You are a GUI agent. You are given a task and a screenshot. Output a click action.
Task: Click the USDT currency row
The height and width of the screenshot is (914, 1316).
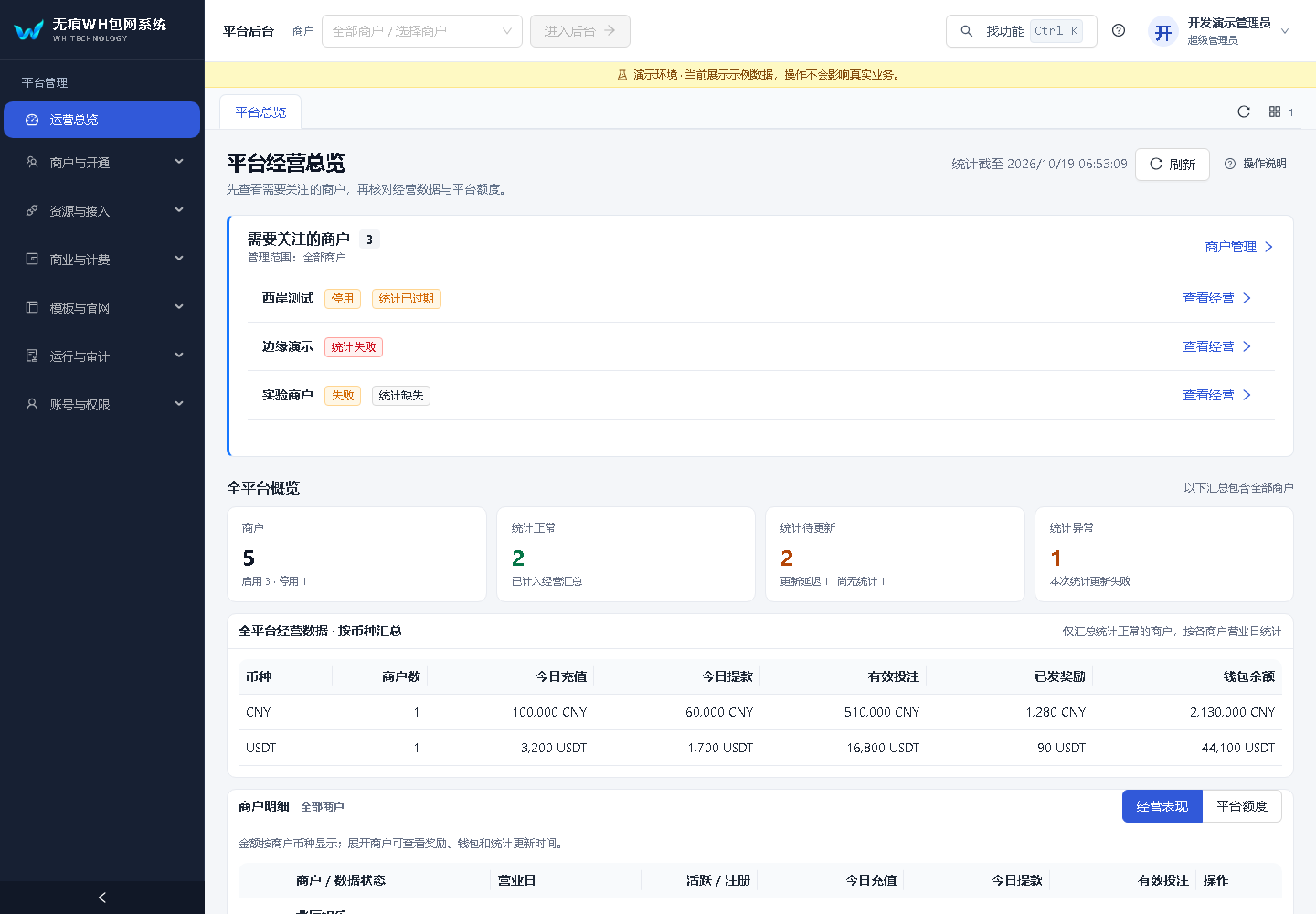760,748
